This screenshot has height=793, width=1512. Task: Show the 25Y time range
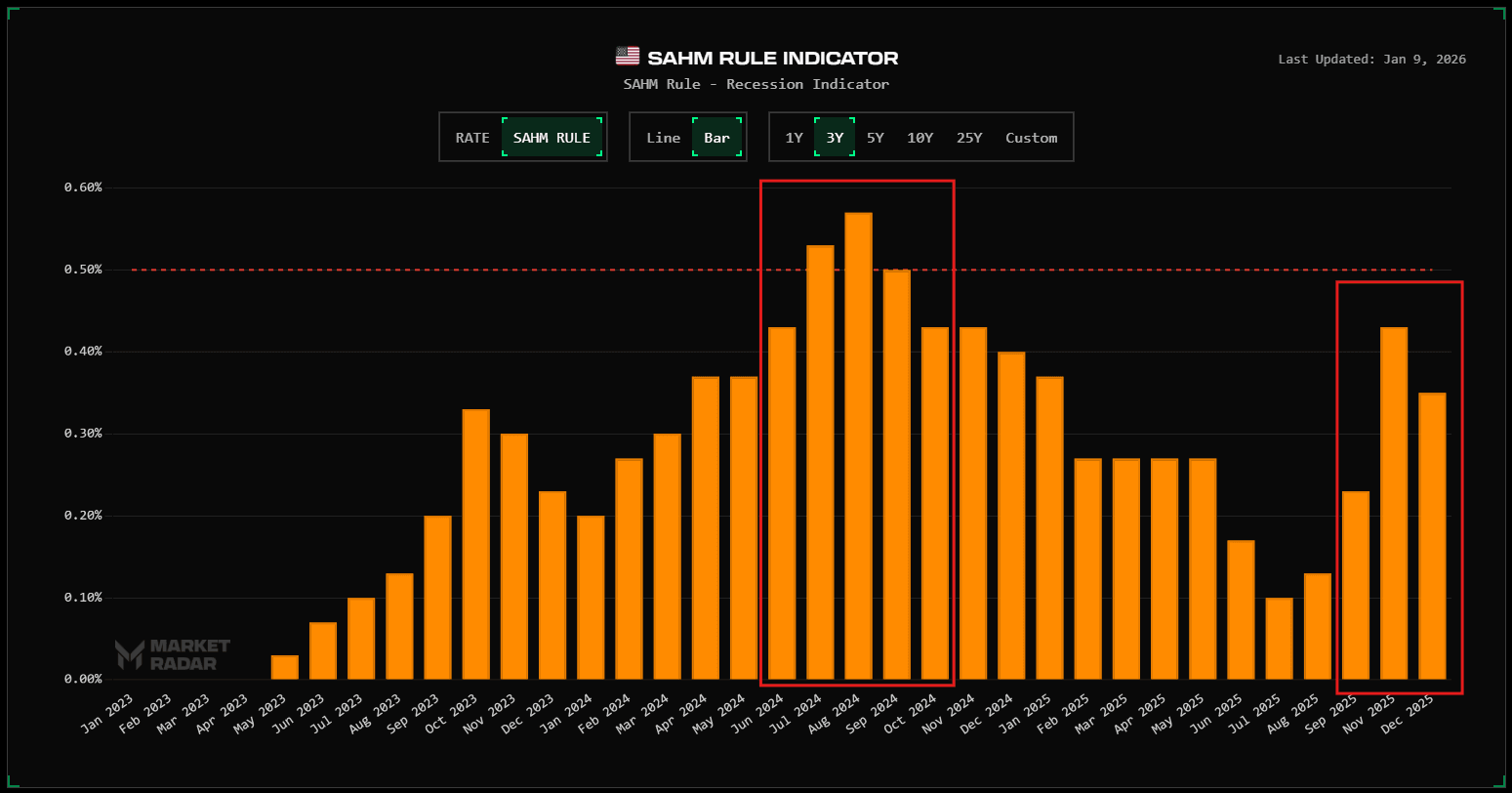[969, 138]
